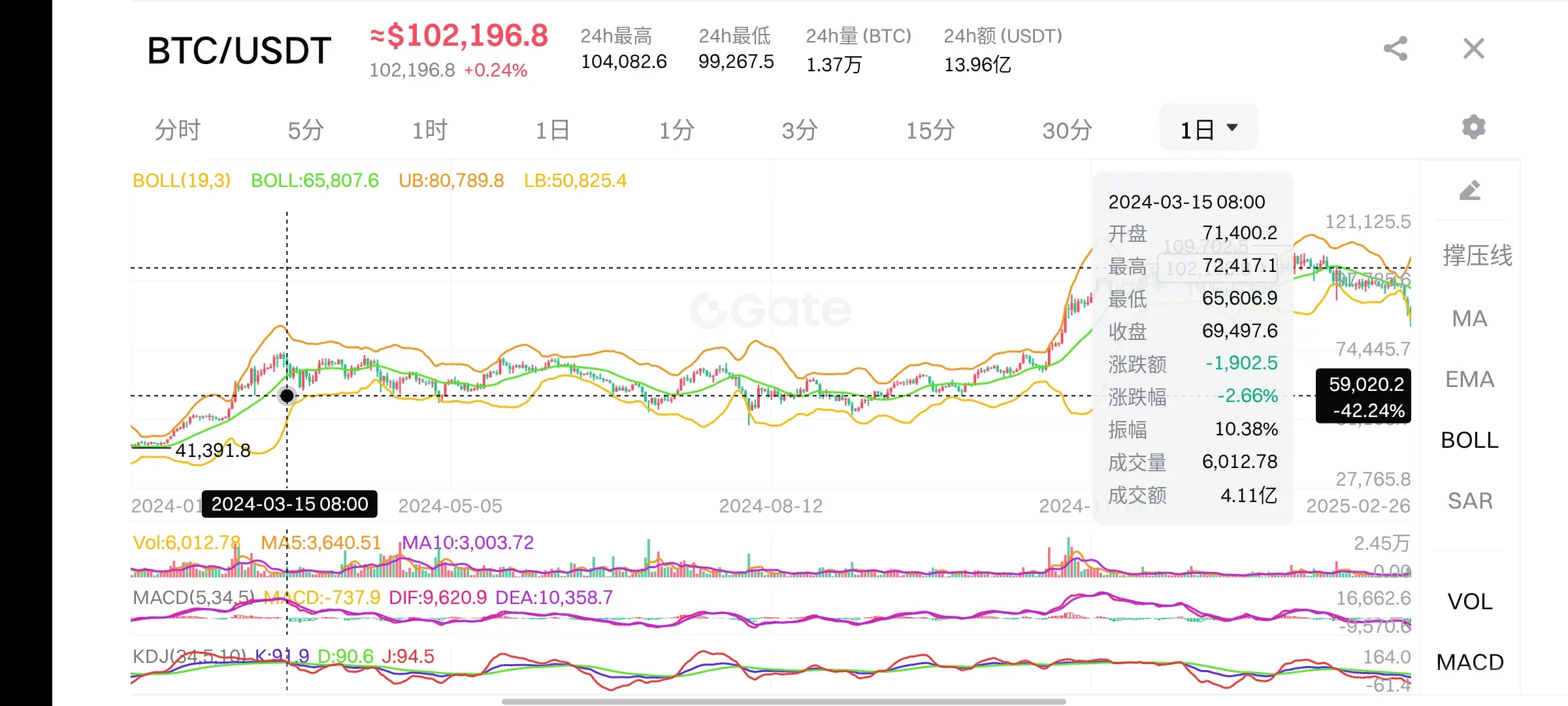The width and height of the screenshot is (1568, 706).
Task: Close the chart with X icon
Action: 1473,49
